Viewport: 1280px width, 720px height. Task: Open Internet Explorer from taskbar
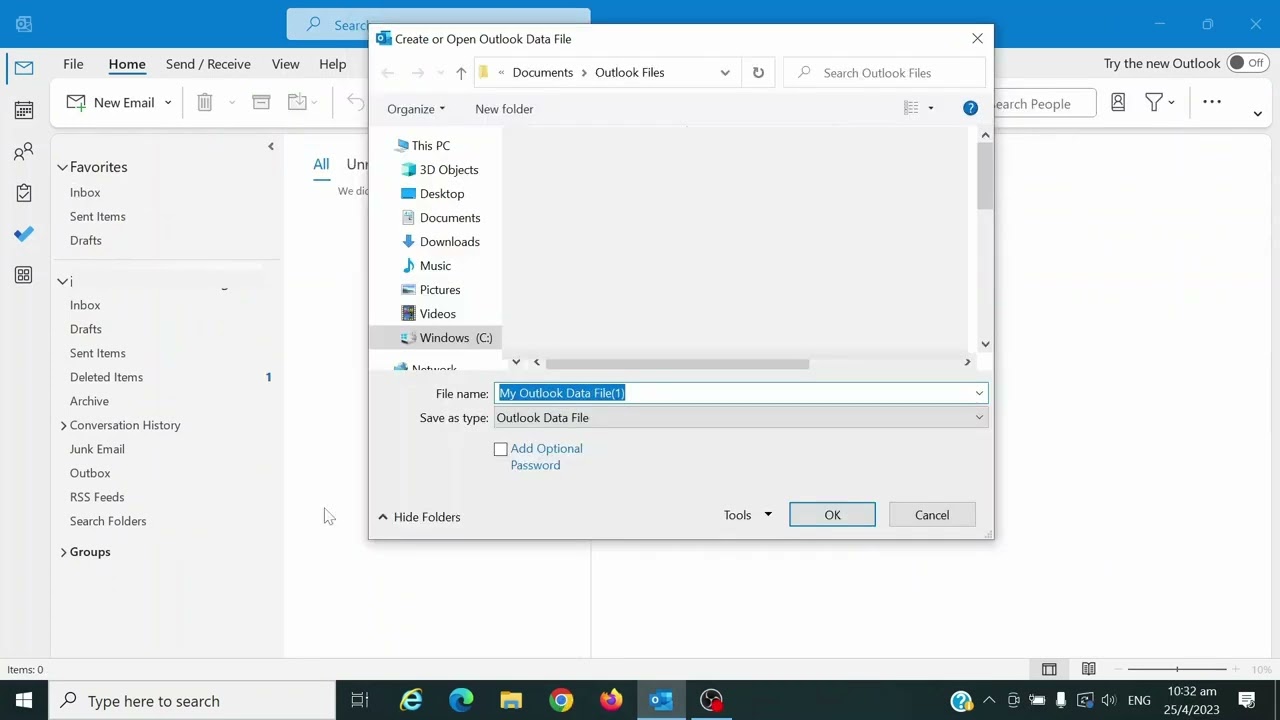411,700
